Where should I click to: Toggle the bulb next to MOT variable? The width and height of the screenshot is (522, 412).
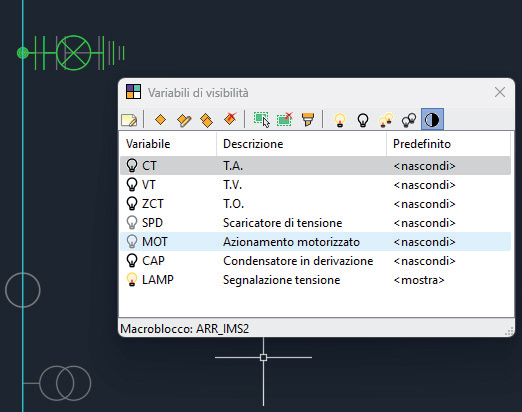pyautogui.click(x=132, y=242)
